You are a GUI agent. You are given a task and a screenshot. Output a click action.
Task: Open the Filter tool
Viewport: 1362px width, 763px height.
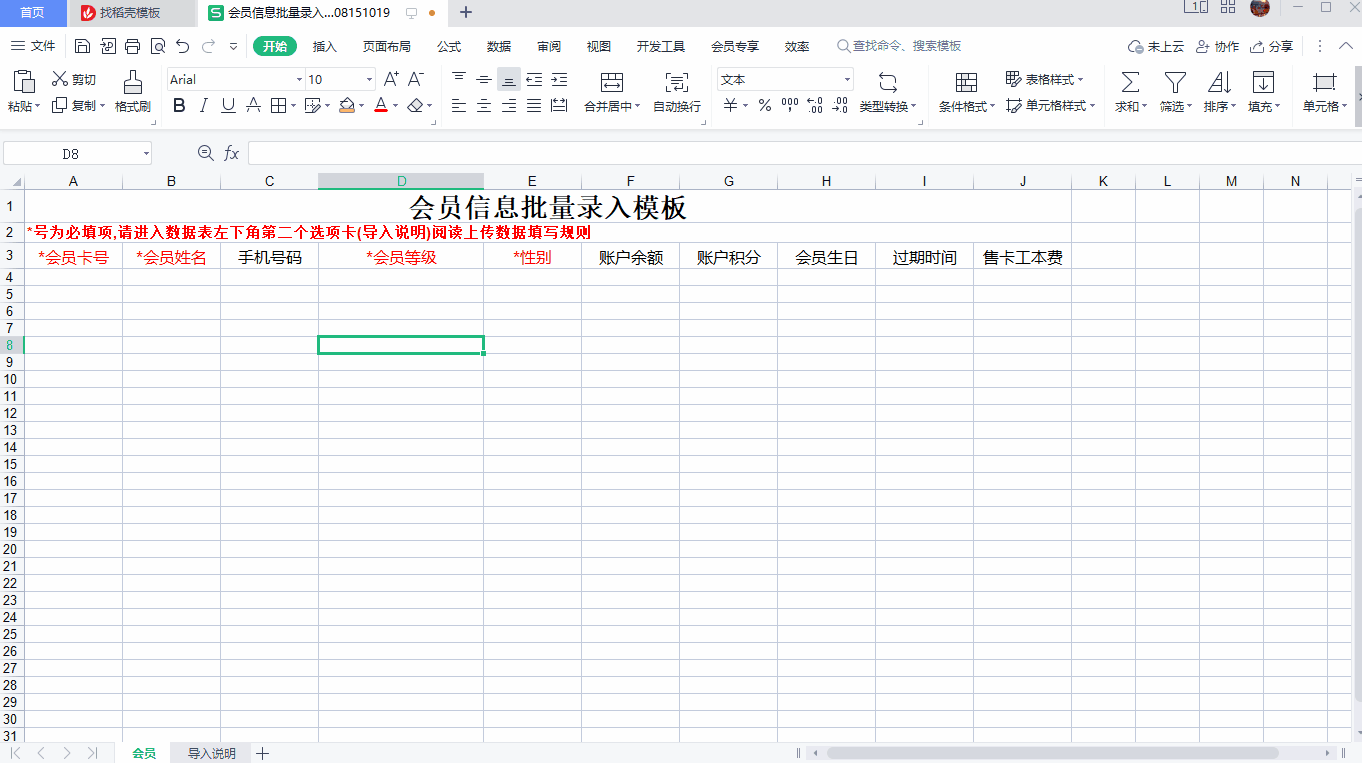(x=1173, y=90)
